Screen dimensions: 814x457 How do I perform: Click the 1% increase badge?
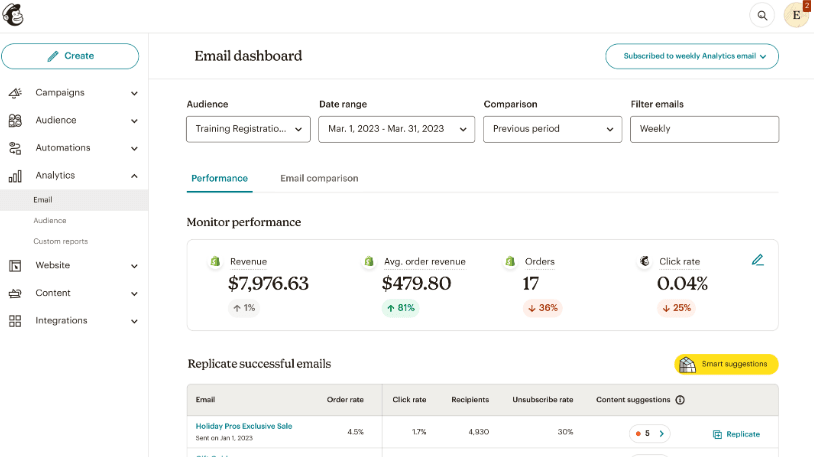point(244,308)
